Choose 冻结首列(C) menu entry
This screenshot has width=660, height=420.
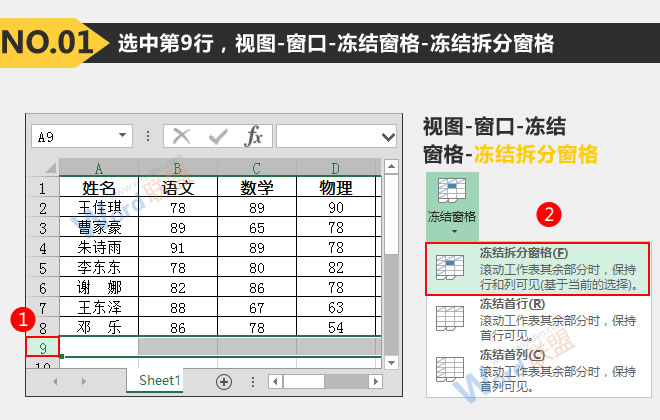[x=537, y=370]
